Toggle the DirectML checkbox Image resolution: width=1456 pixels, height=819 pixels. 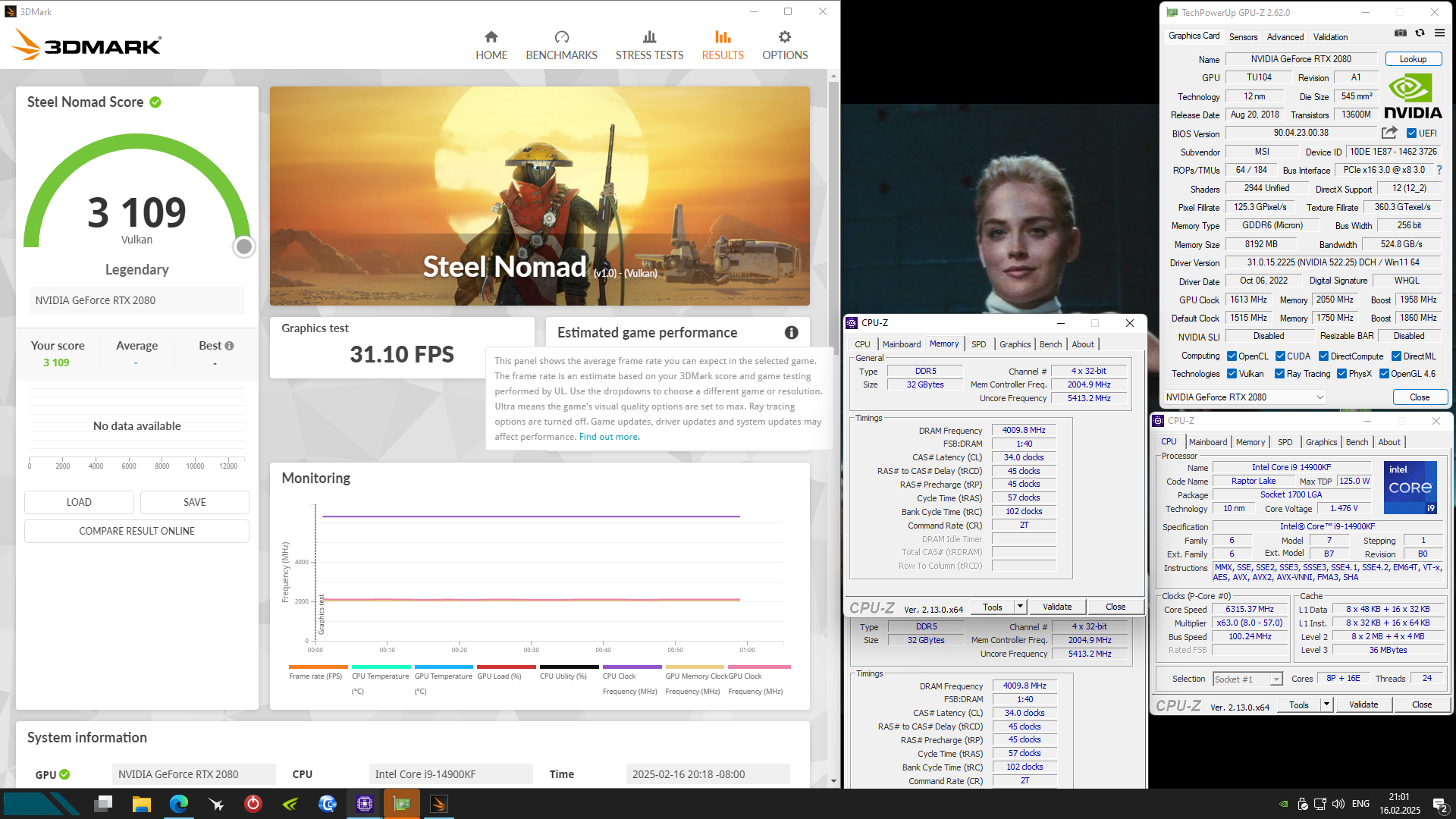coord(1395,356)
